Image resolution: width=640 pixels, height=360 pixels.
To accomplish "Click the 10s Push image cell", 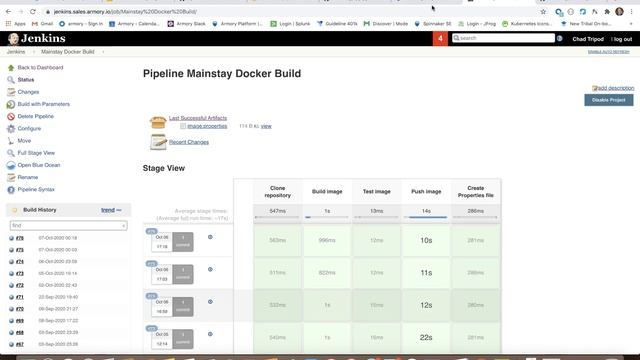I will pos(426,240).
